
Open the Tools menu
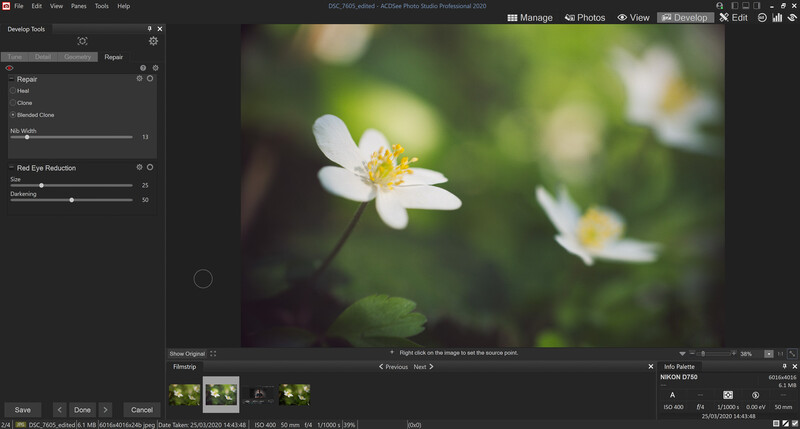[102, 6]
